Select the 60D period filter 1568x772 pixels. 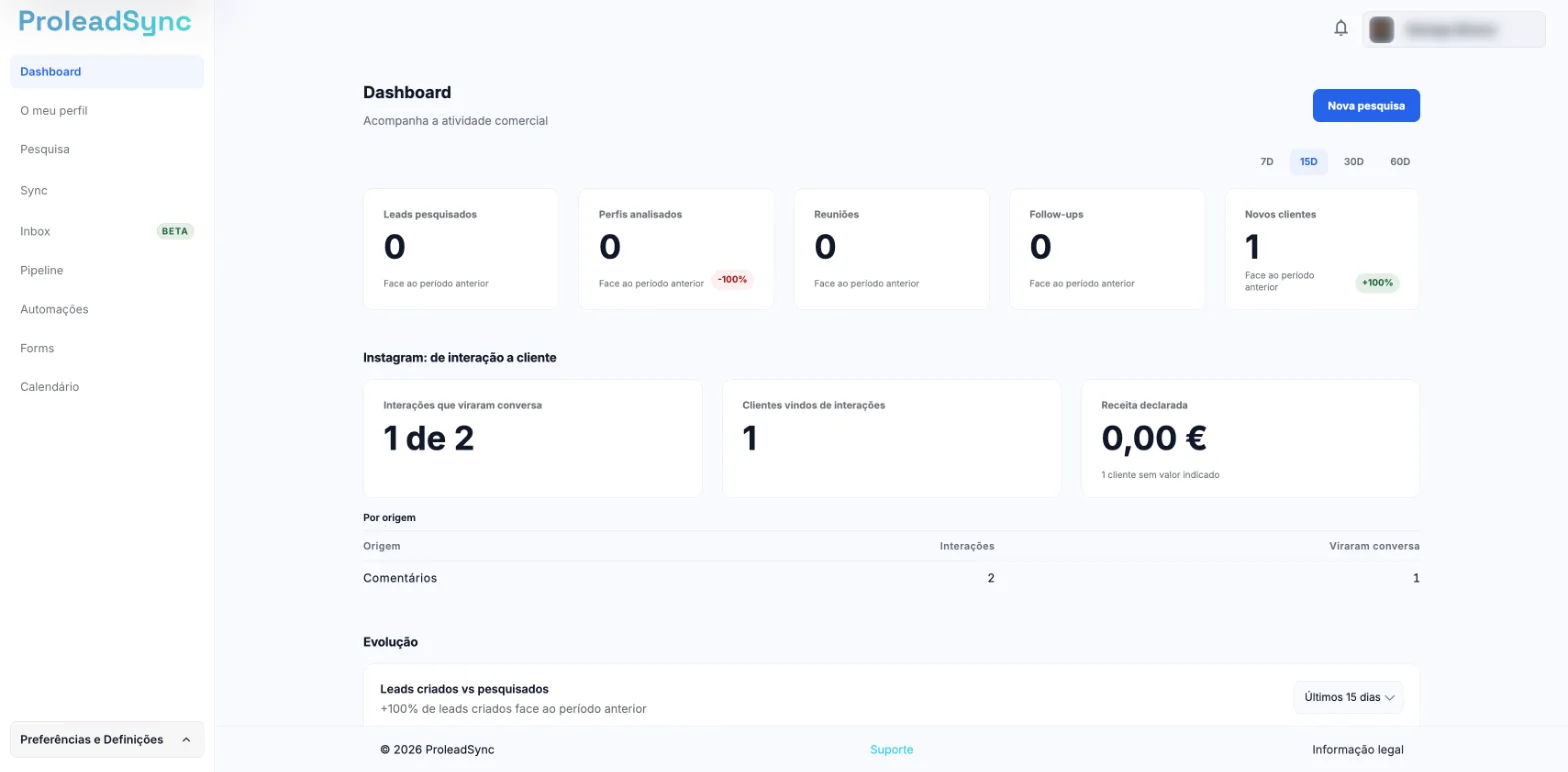(1400, 162)
